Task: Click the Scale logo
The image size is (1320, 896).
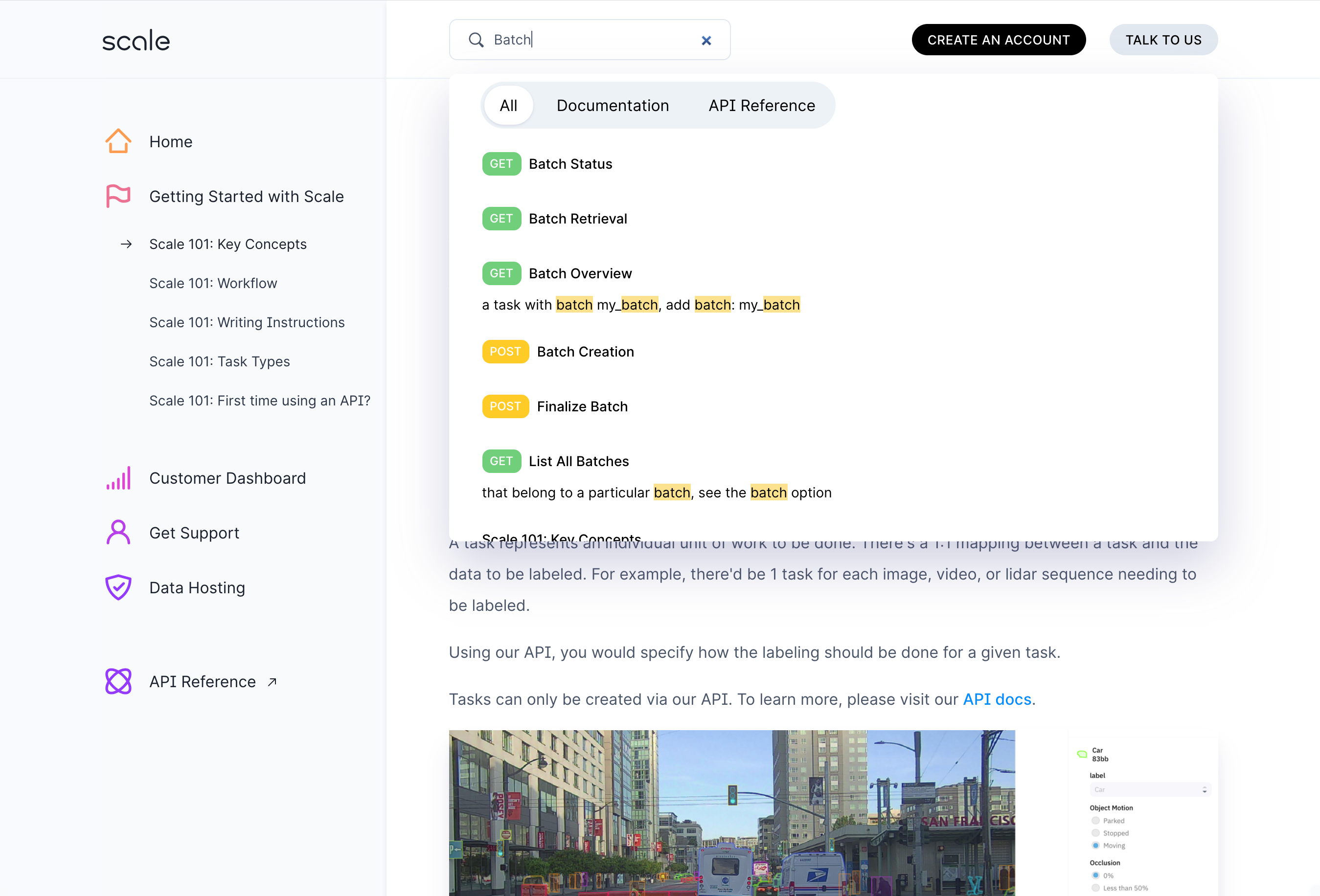Action: [136, 40]
